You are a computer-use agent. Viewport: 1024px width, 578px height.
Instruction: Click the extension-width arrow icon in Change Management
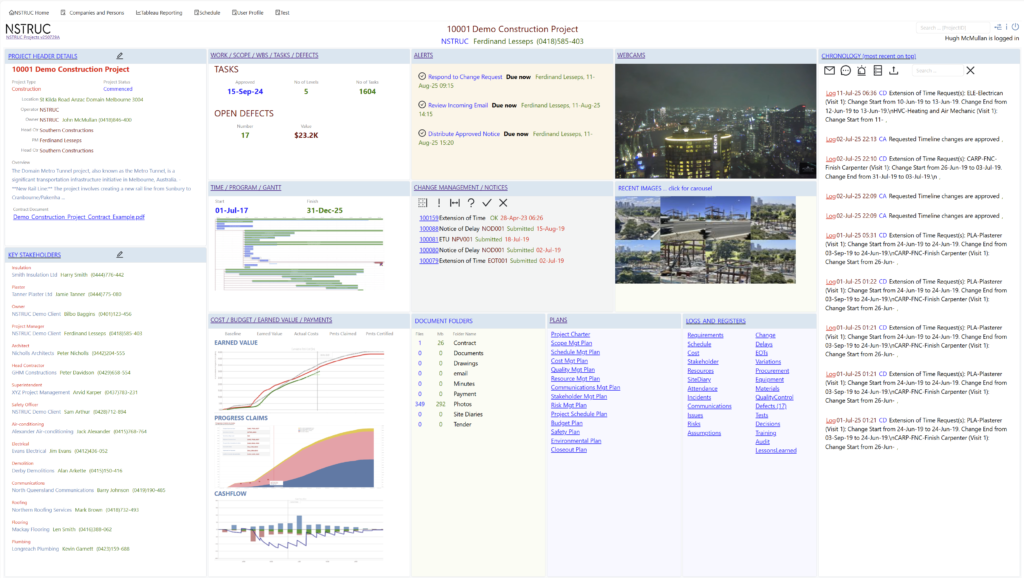(x=455, y=203)
